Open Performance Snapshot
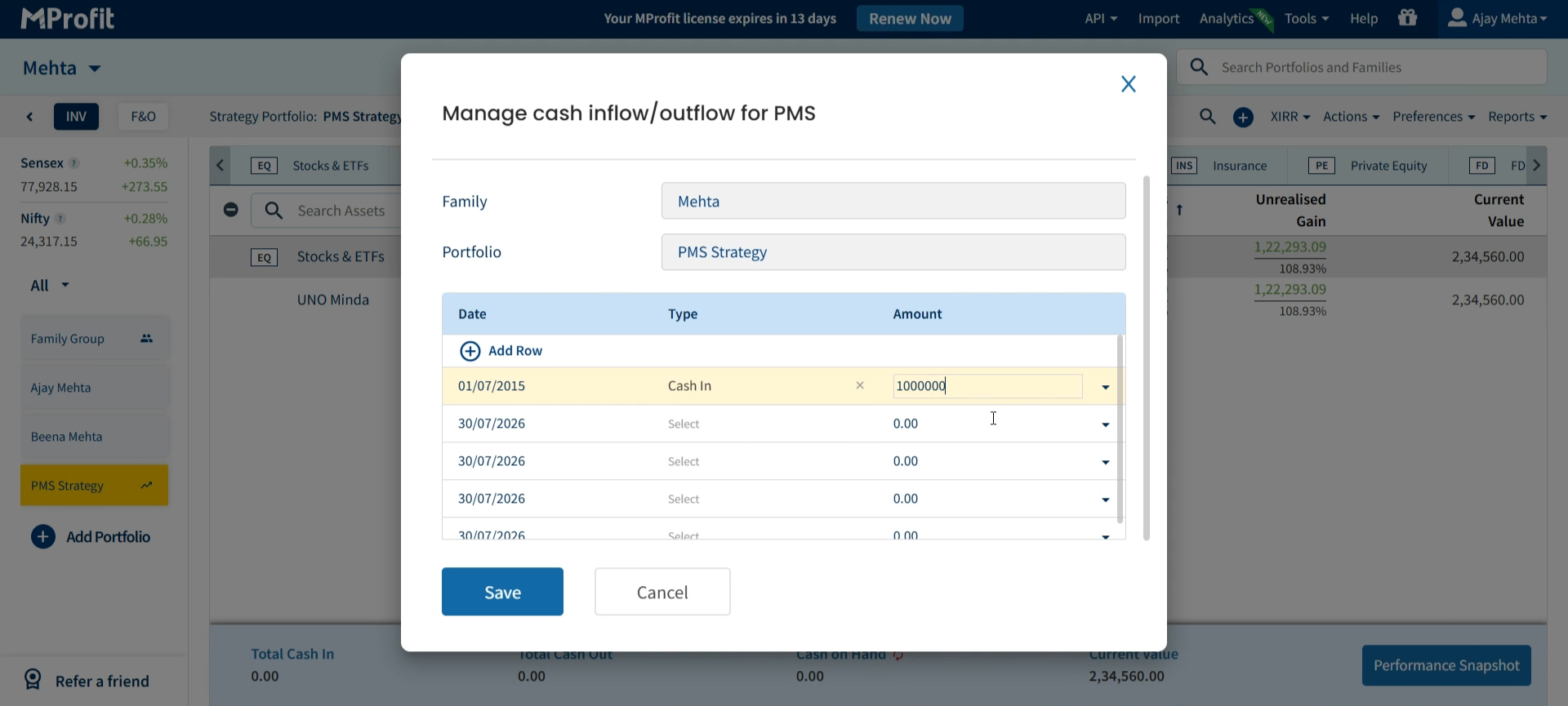Image resolution: width=1568 pixels, height=706 pixels. tap(1446, 665)
